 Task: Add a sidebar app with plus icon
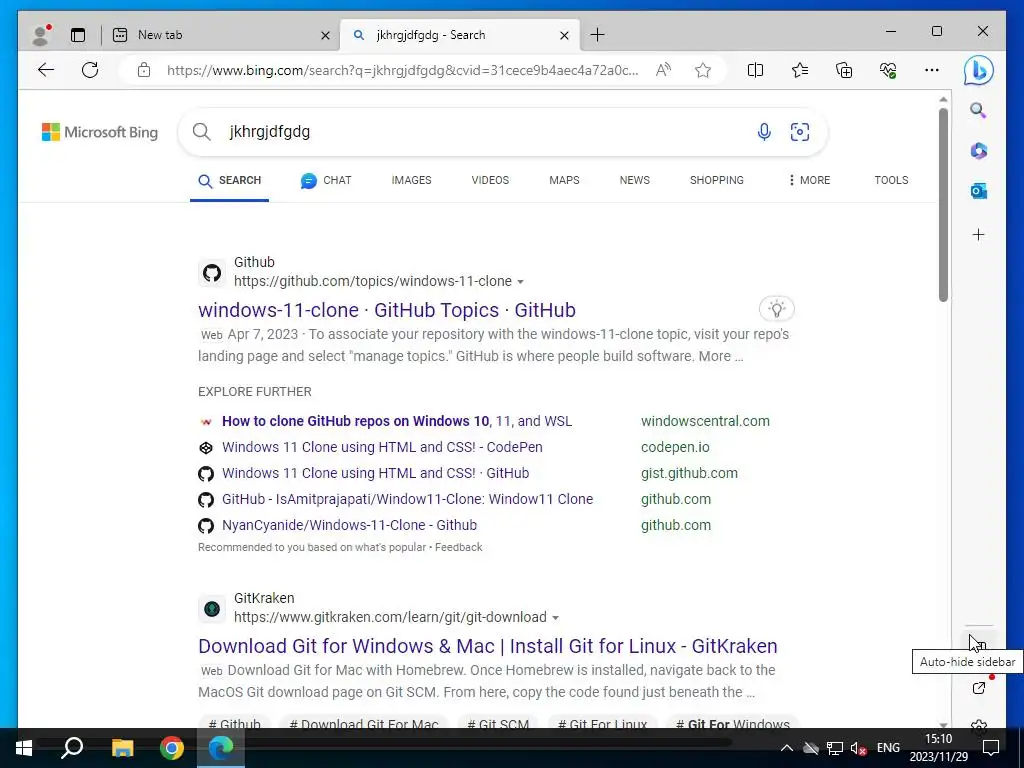click(x=978, y=234)
